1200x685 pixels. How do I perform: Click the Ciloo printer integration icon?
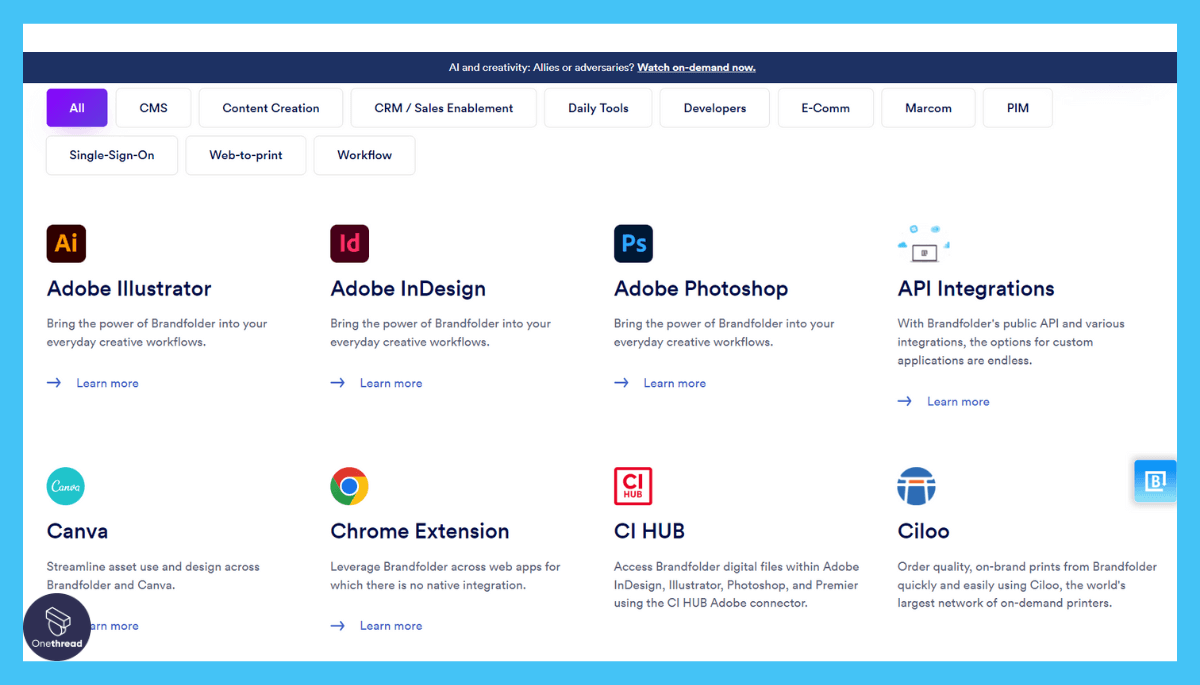click(916, 486)
